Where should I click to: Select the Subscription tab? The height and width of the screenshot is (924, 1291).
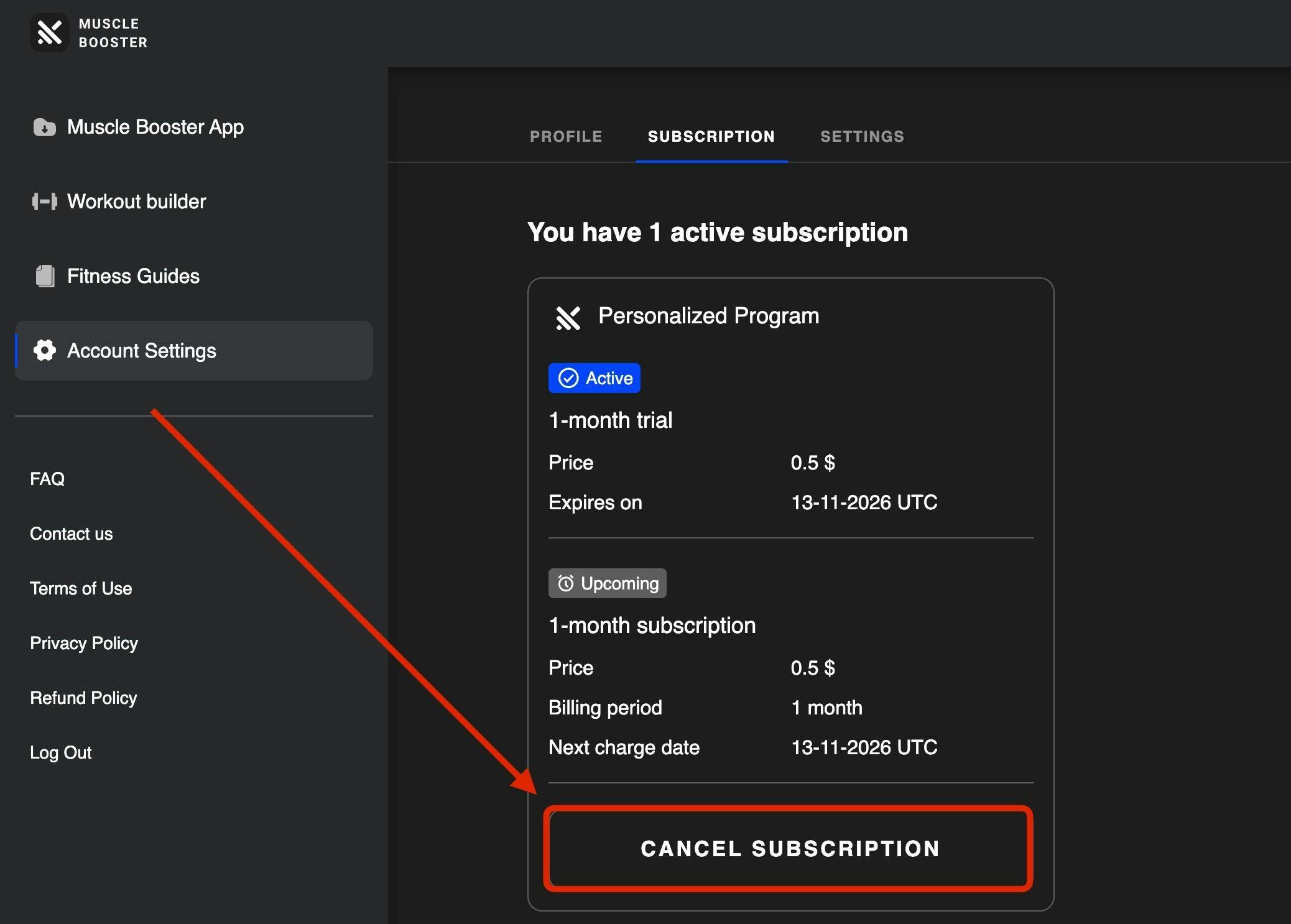(x=711, y=136)
